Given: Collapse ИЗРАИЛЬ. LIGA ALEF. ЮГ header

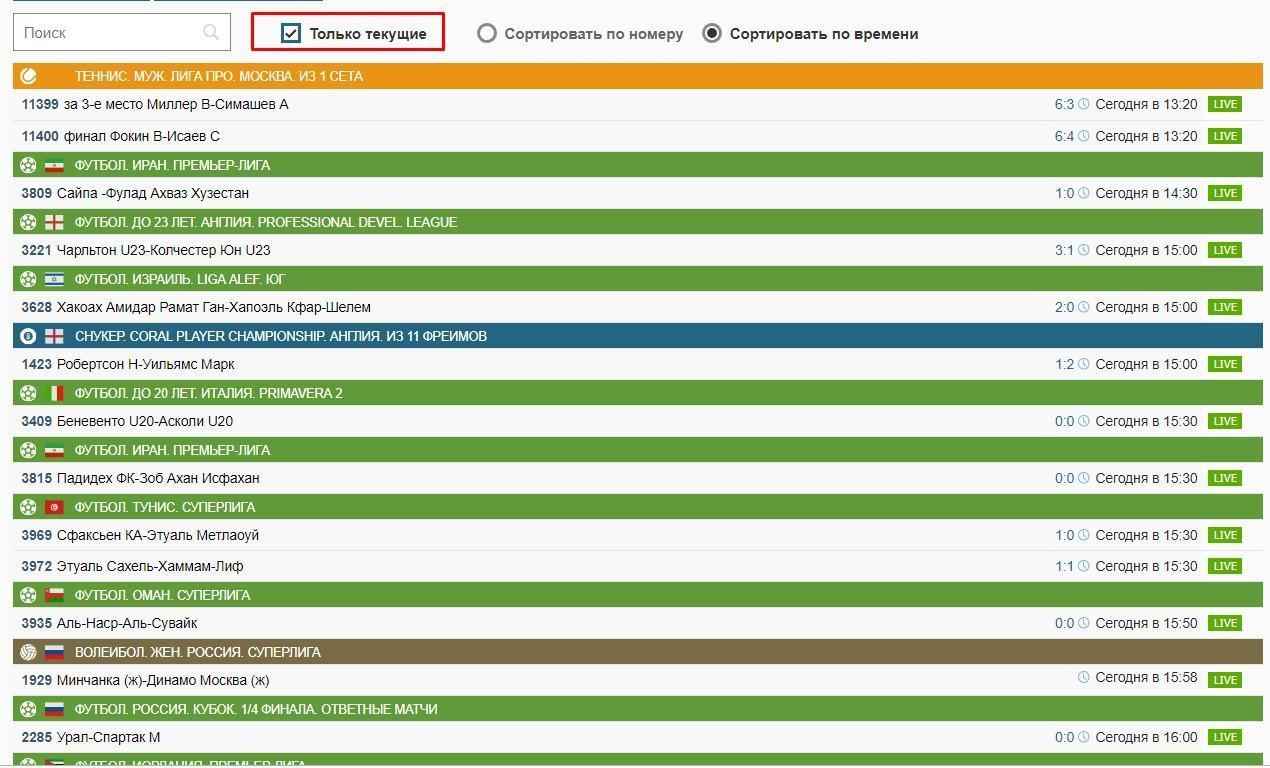Looking at the screenshot, I should [x=638, y=279].
